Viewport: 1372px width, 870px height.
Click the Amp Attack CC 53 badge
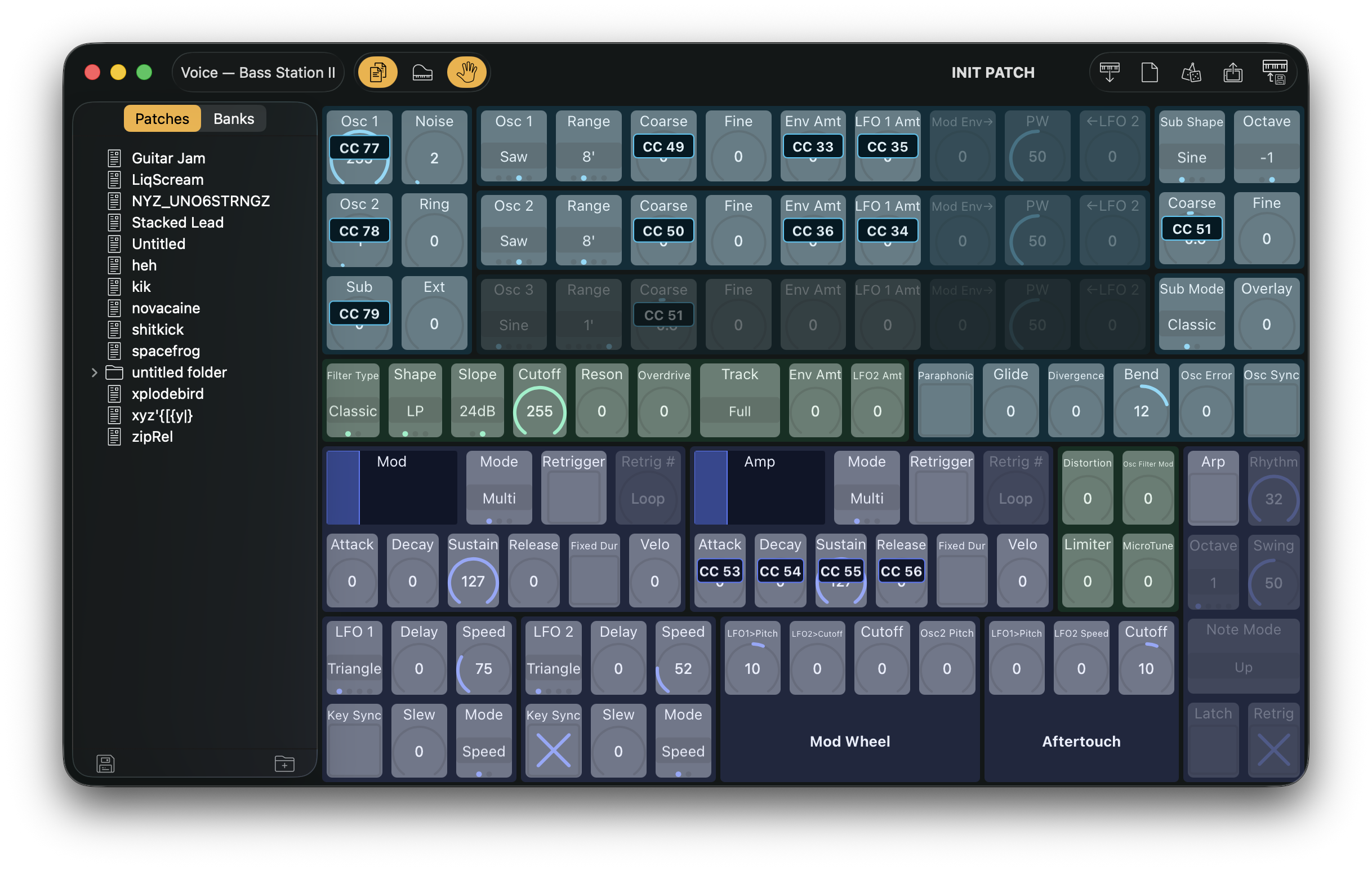[x=720, y=571]
